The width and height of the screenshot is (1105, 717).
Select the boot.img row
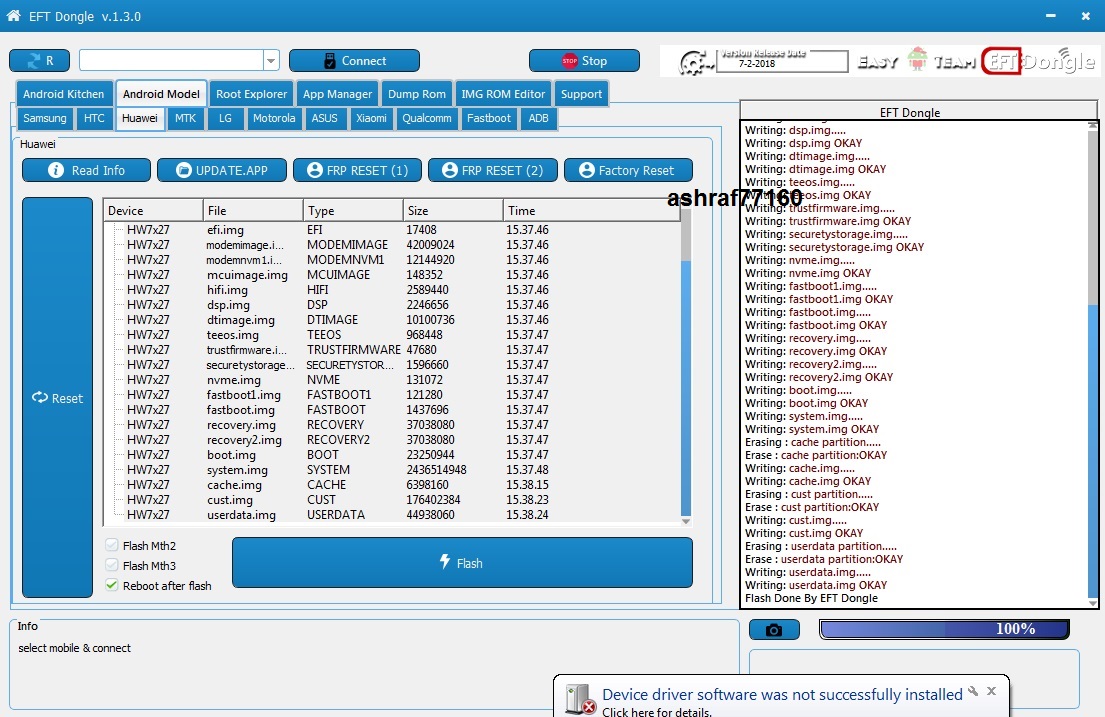click(x=392, y=455)
